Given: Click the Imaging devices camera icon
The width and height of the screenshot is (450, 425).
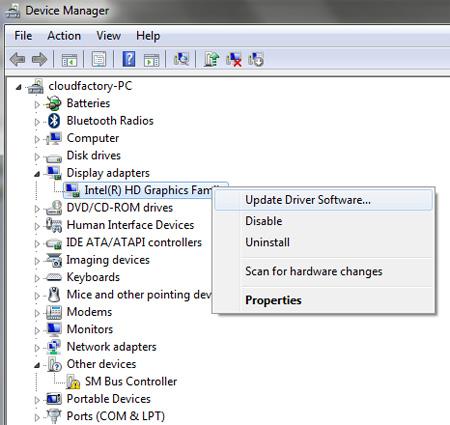Looking at the screenshot, I should coord(54,260).
